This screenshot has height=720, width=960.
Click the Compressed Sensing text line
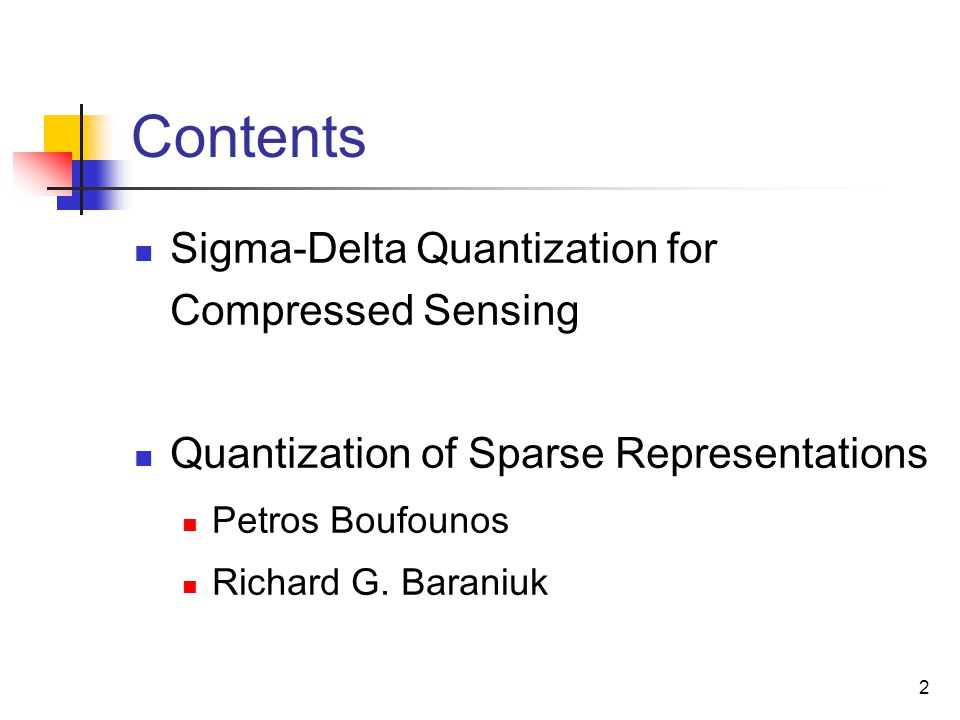click(374, 311)
